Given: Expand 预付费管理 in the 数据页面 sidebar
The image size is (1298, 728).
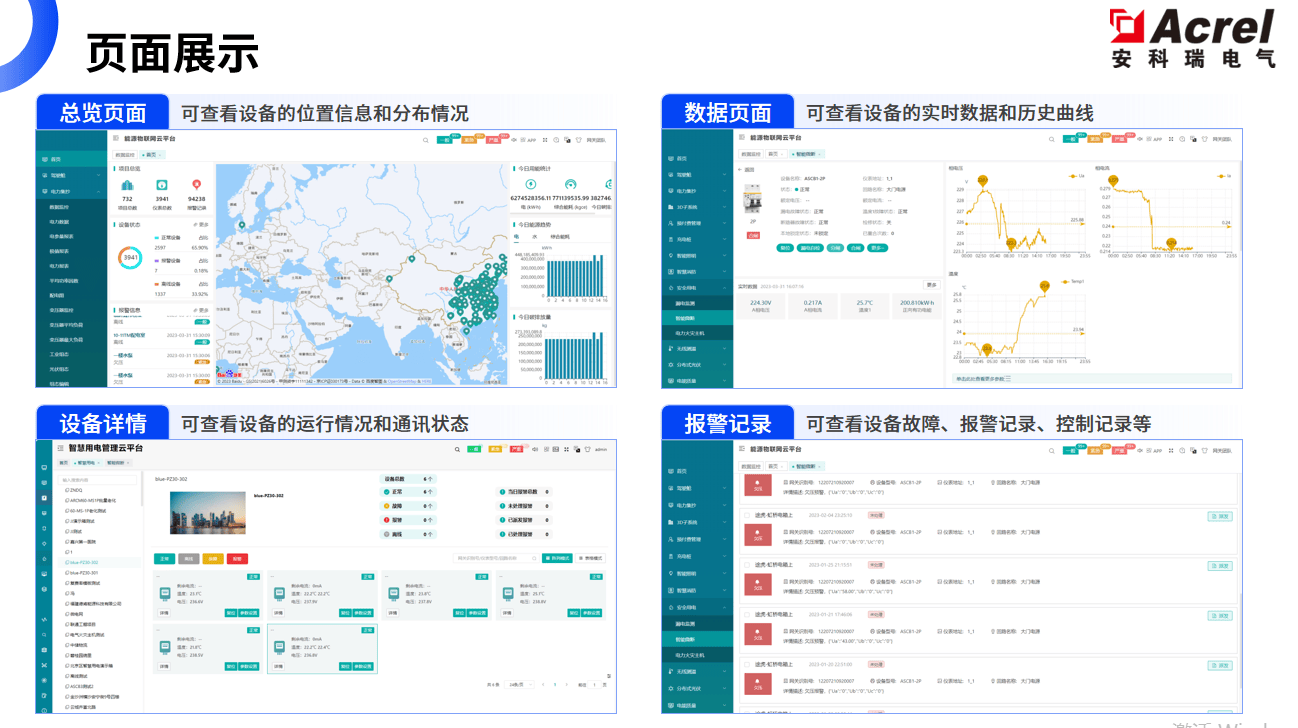Looking at the screenshot, I should tap(697, 223).
